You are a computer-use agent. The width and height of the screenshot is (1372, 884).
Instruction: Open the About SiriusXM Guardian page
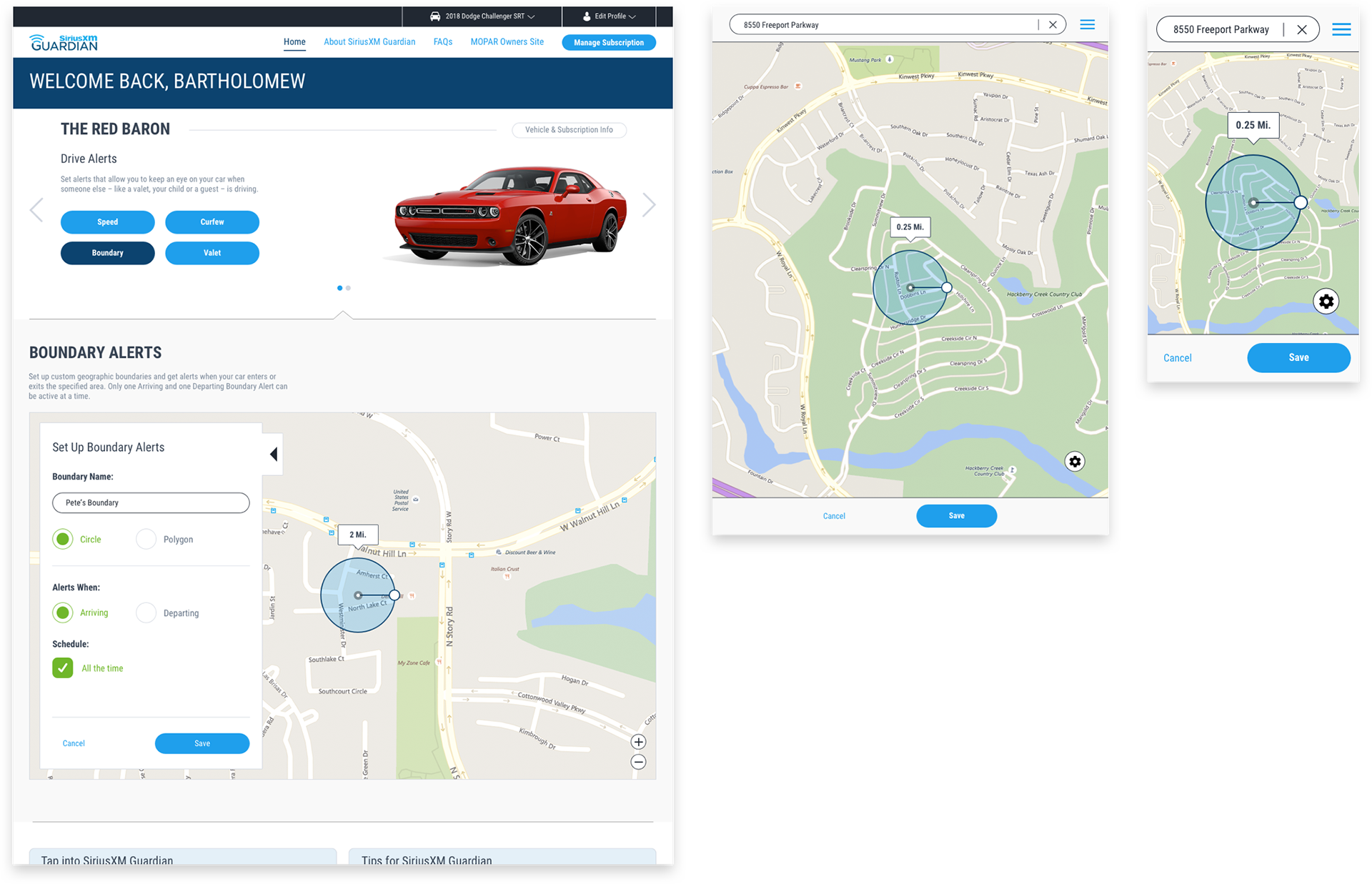pyautogui.click(x=369, y=42)
